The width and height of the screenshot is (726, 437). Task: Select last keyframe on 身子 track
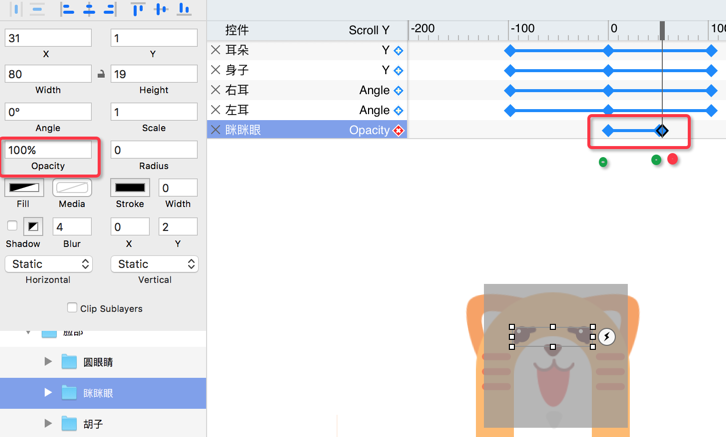[712, 71]
